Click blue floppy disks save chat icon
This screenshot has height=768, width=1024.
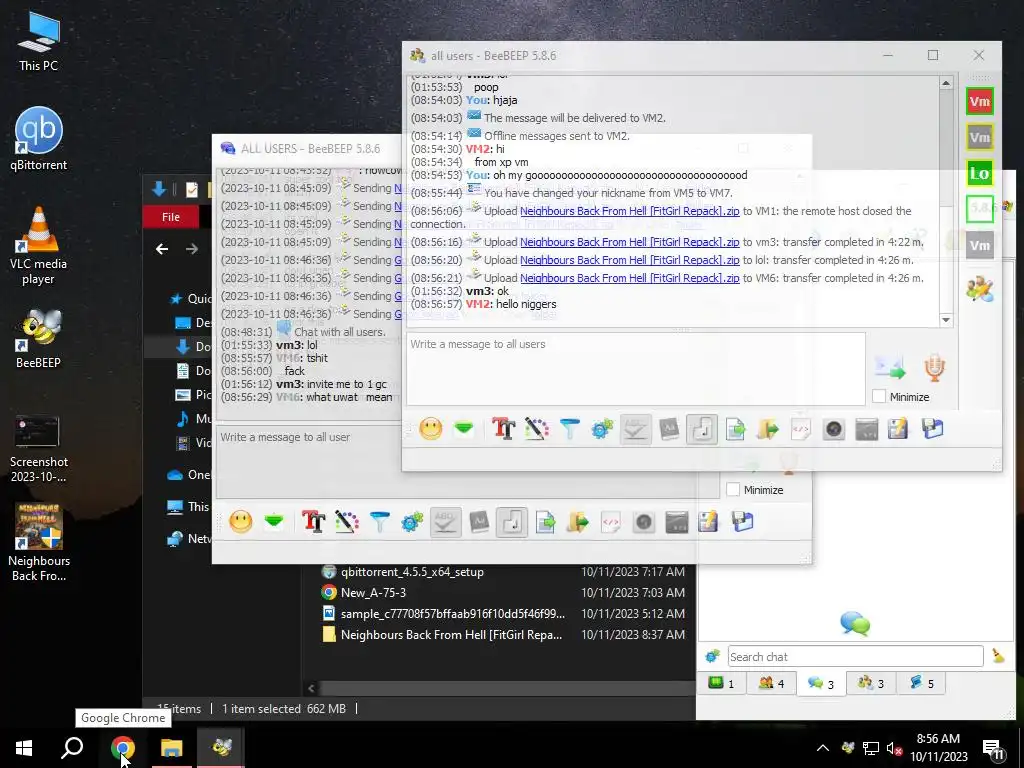[933, 429]
